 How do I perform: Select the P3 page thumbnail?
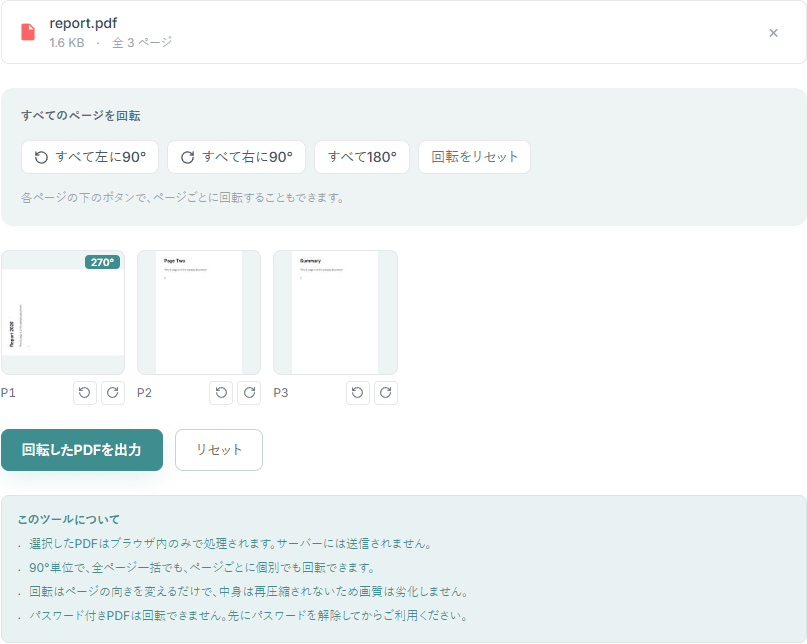click(x=335, y=312)
